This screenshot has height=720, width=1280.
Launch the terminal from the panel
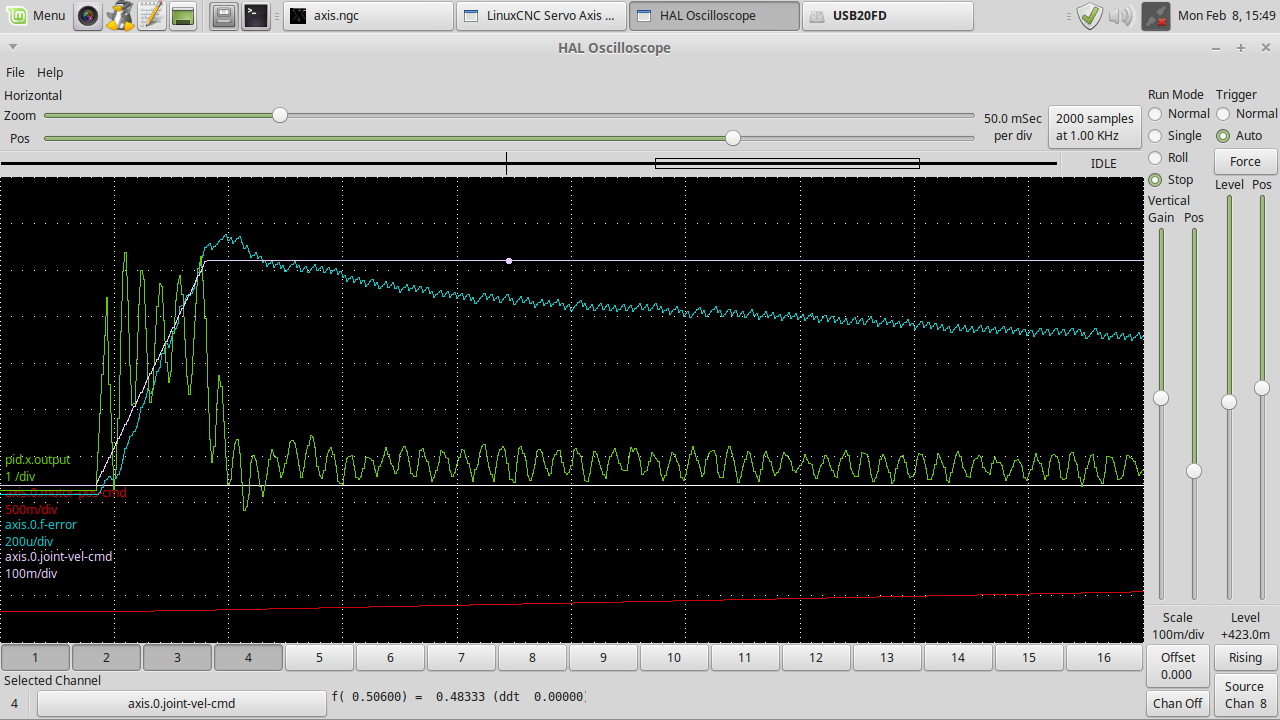pyautogui.click(x=256, y=15)
